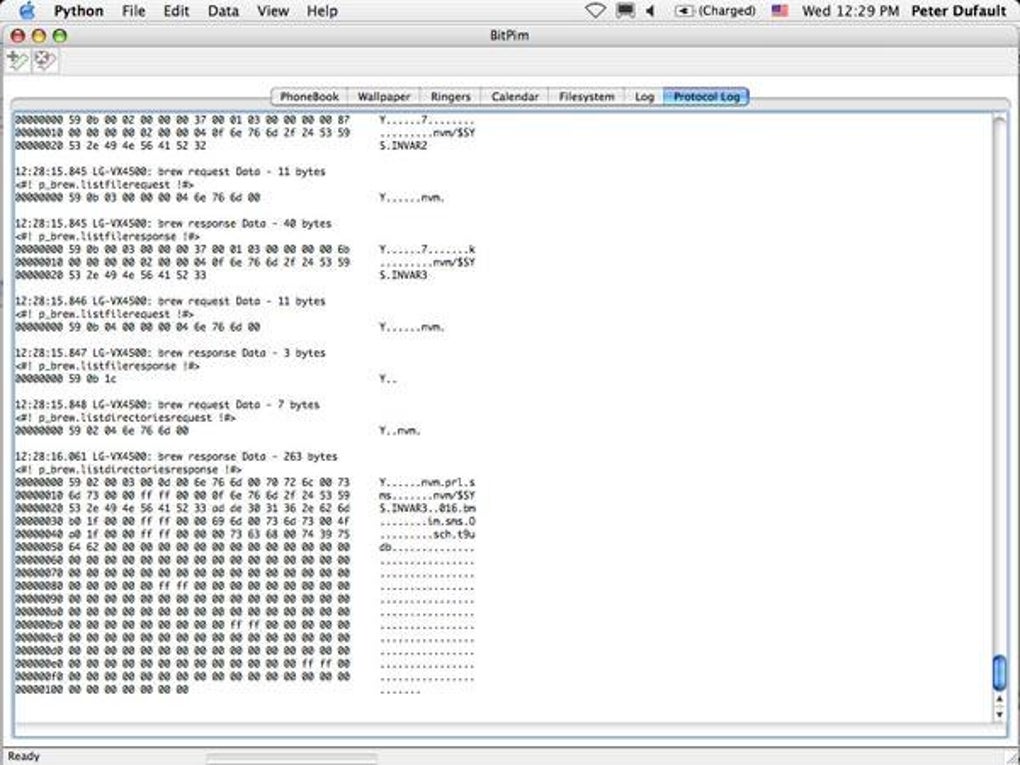1020x765 pixels.
Task: Open the Wi-Fi status menu icon
Action: tap(595, 11)
